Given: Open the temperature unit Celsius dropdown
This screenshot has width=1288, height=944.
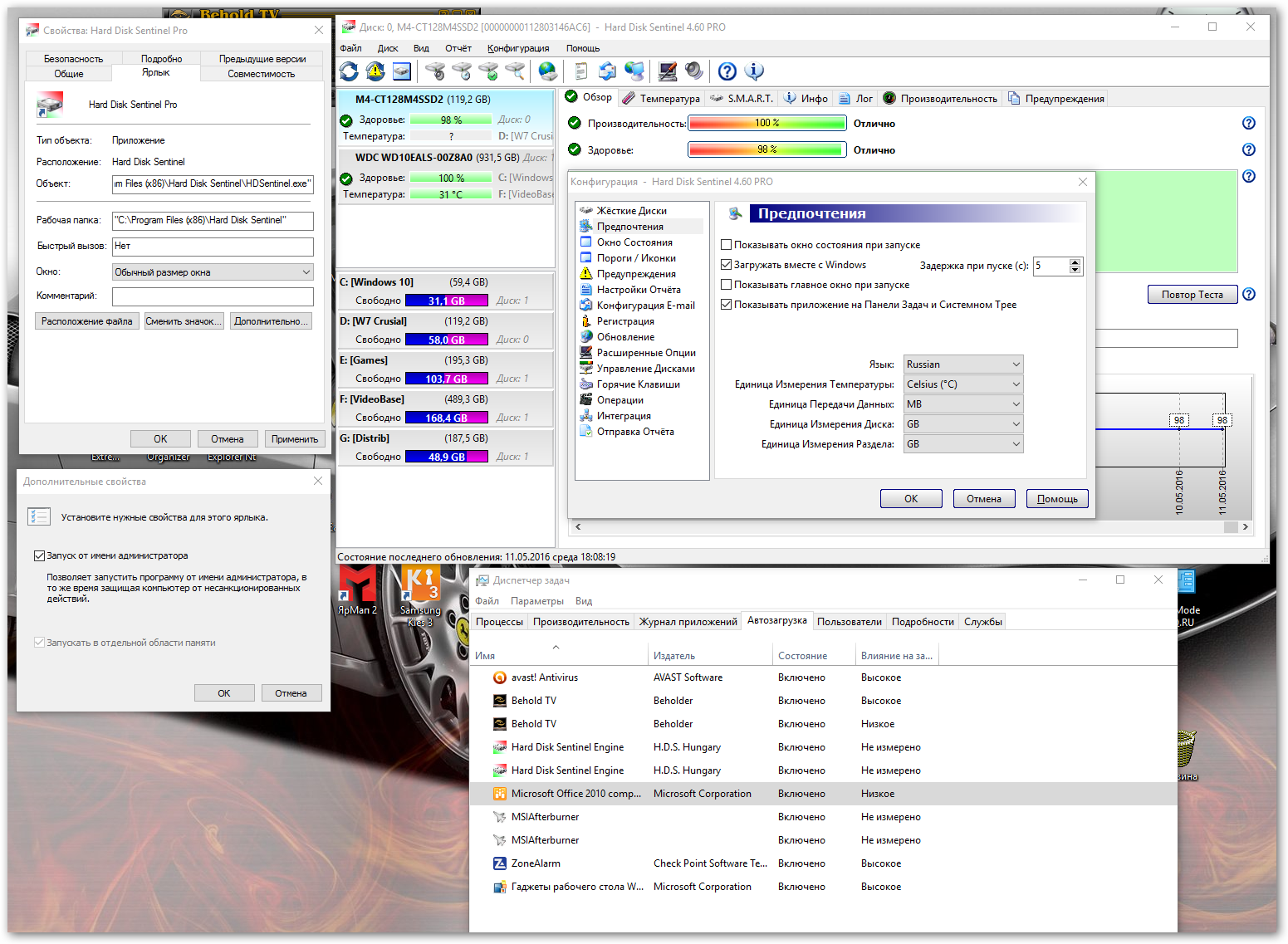Looking at the screenshot, I should coord(963,384).
